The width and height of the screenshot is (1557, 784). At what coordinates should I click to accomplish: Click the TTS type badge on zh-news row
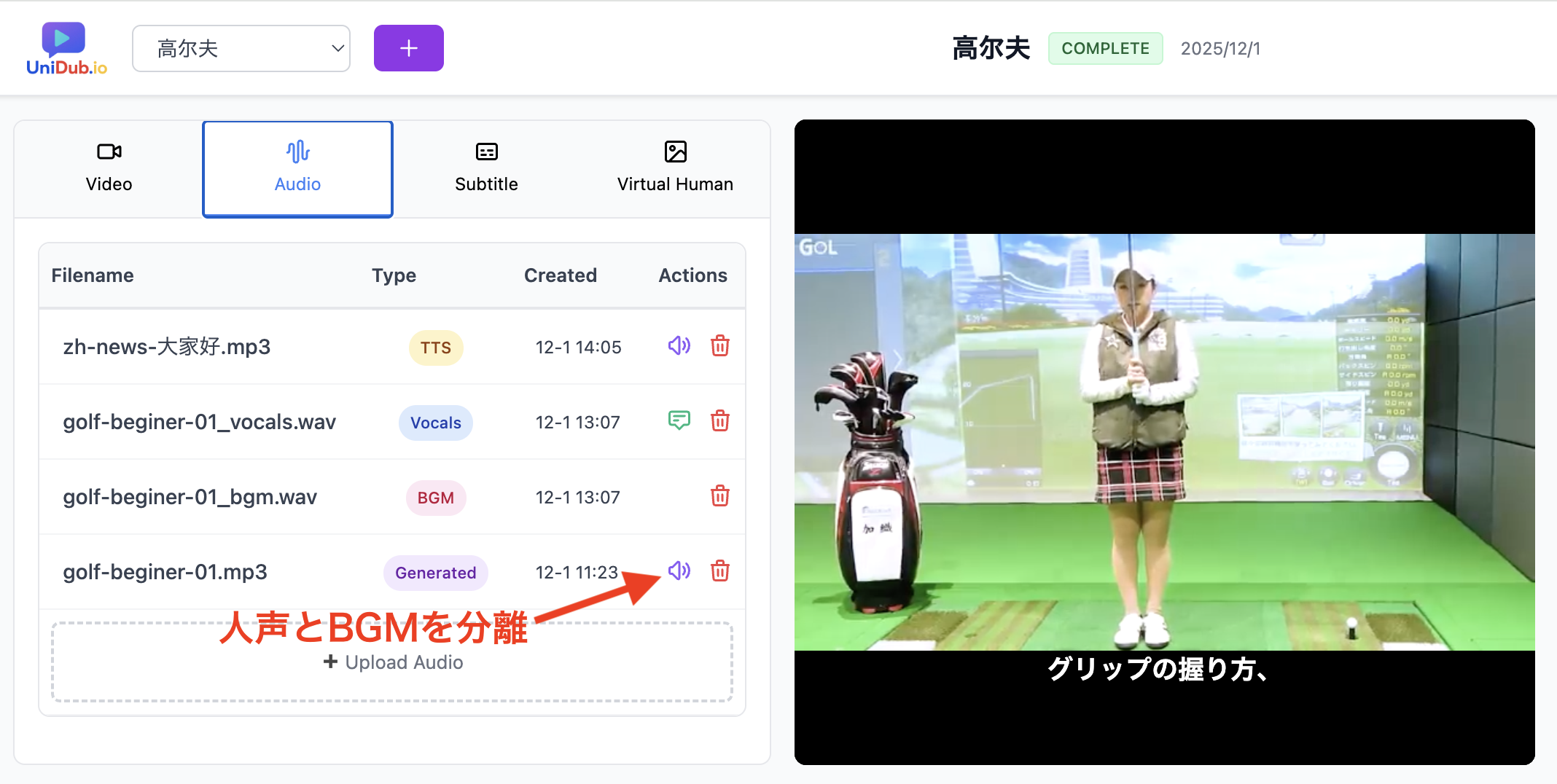[x=435, y=348]
